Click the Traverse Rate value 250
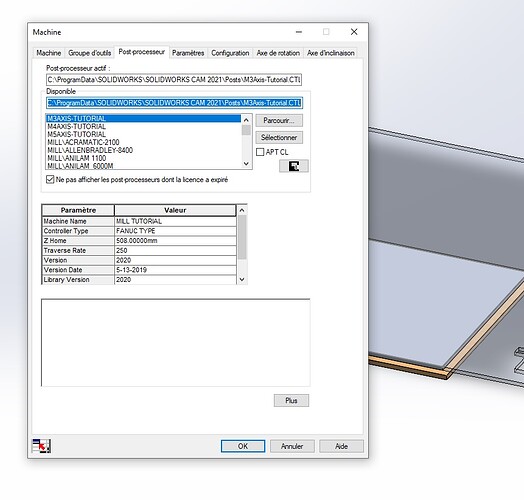 (x=175, y=250)
